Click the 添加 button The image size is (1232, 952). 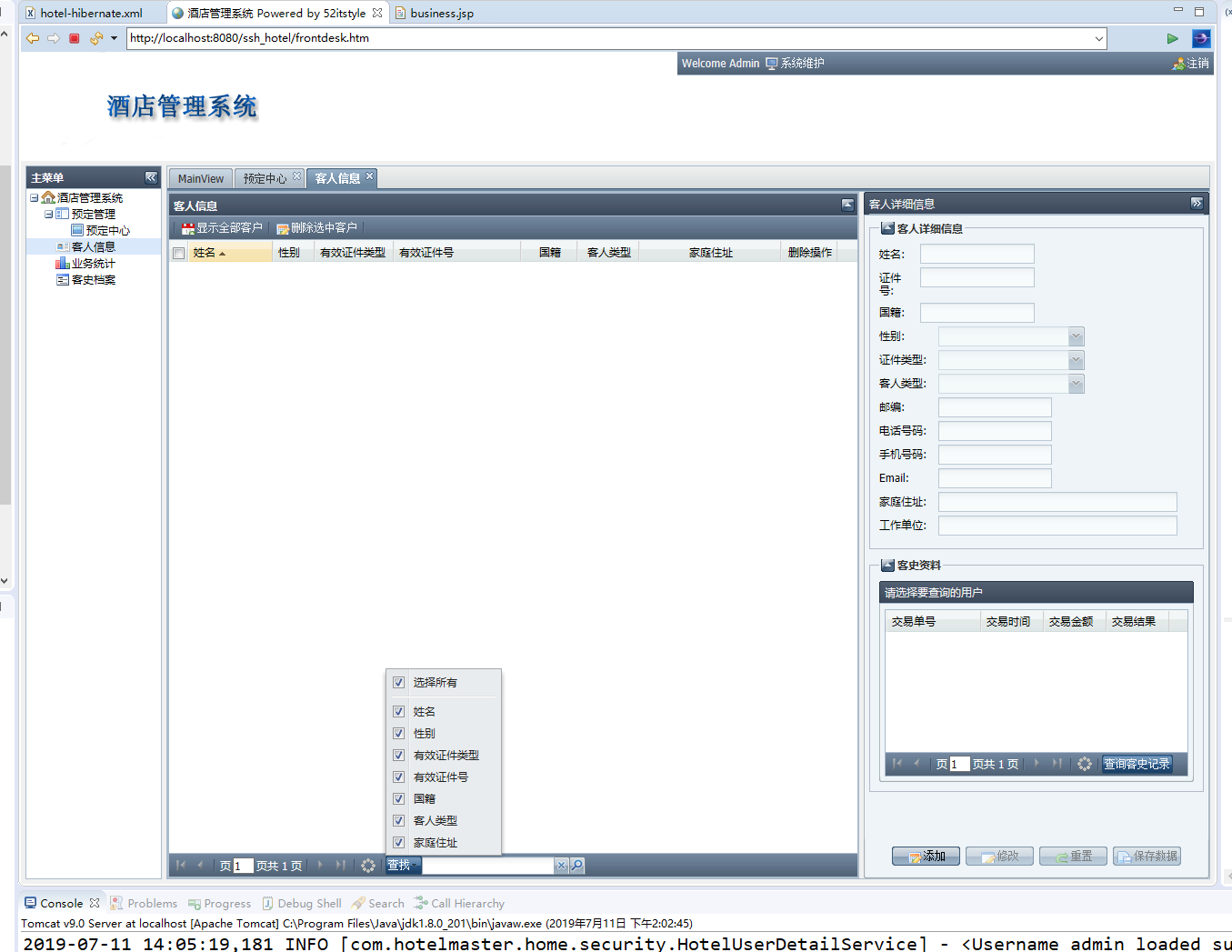926,856
